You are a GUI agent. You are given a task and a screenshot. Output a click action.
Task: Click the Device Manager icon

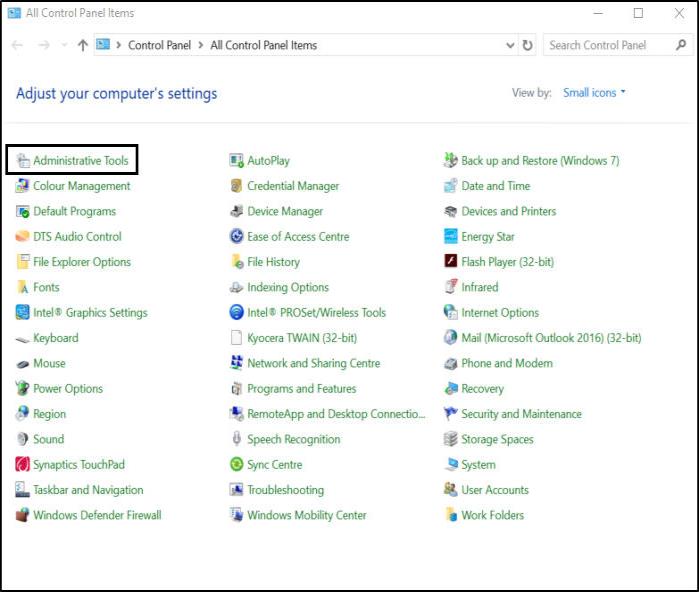click(x=237, y=212)
